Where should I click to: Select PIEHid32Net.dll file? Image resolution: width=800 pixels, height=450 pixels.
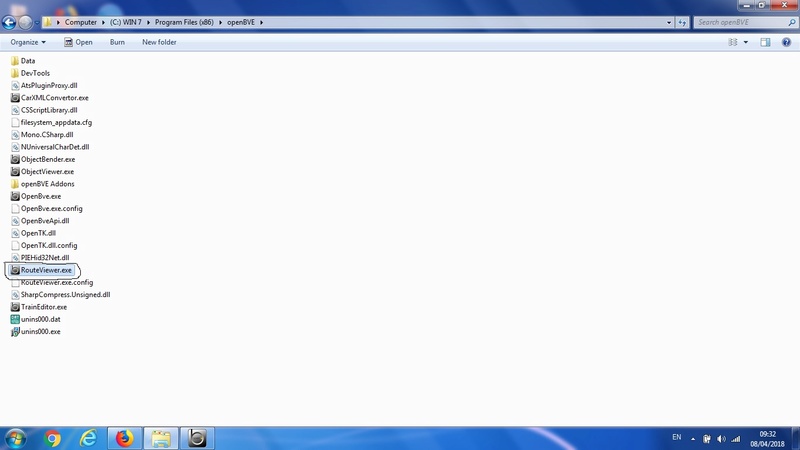pos(40,258)
